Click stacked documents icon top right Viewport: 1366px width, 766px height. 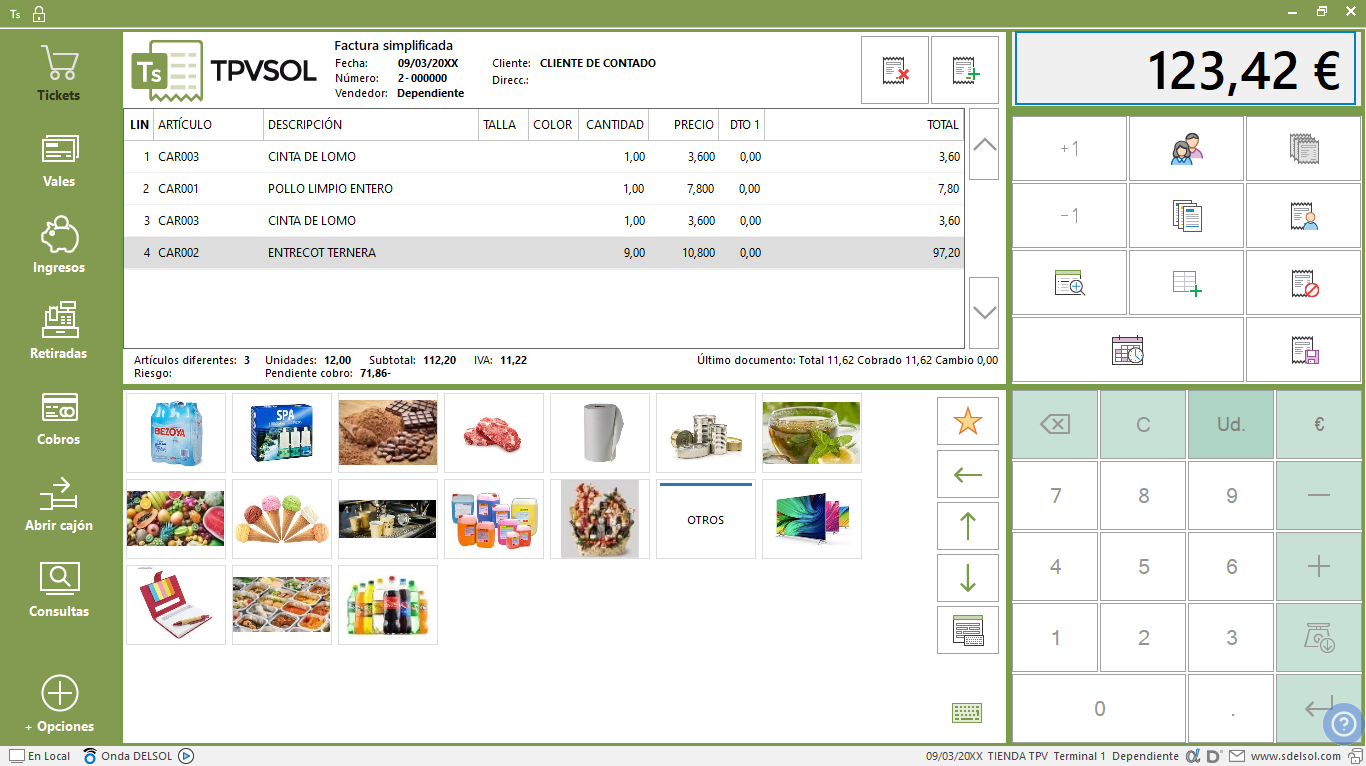(1304, 149)
